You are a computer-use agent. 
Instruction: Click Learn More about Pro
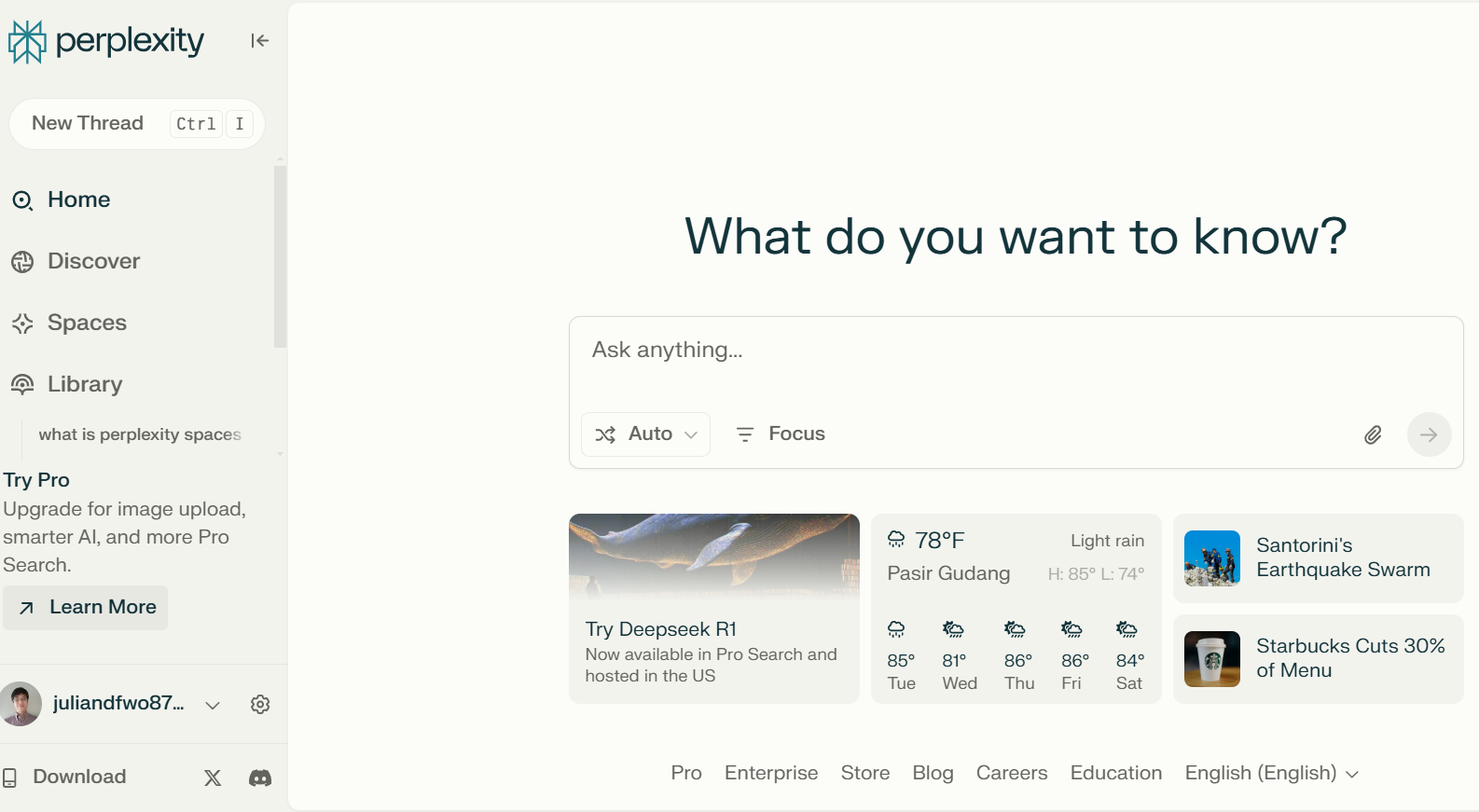(85, 608)
